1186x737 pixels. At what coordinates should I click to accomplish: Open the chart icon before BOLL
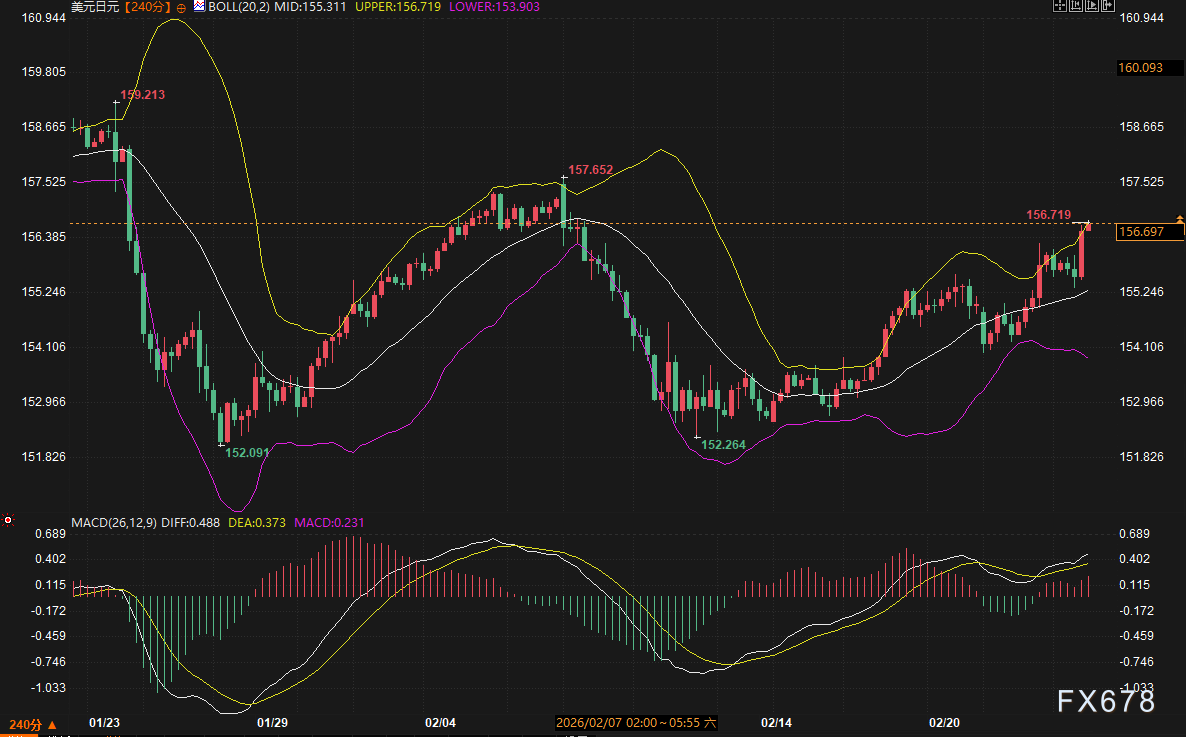[x=198, y=6]
